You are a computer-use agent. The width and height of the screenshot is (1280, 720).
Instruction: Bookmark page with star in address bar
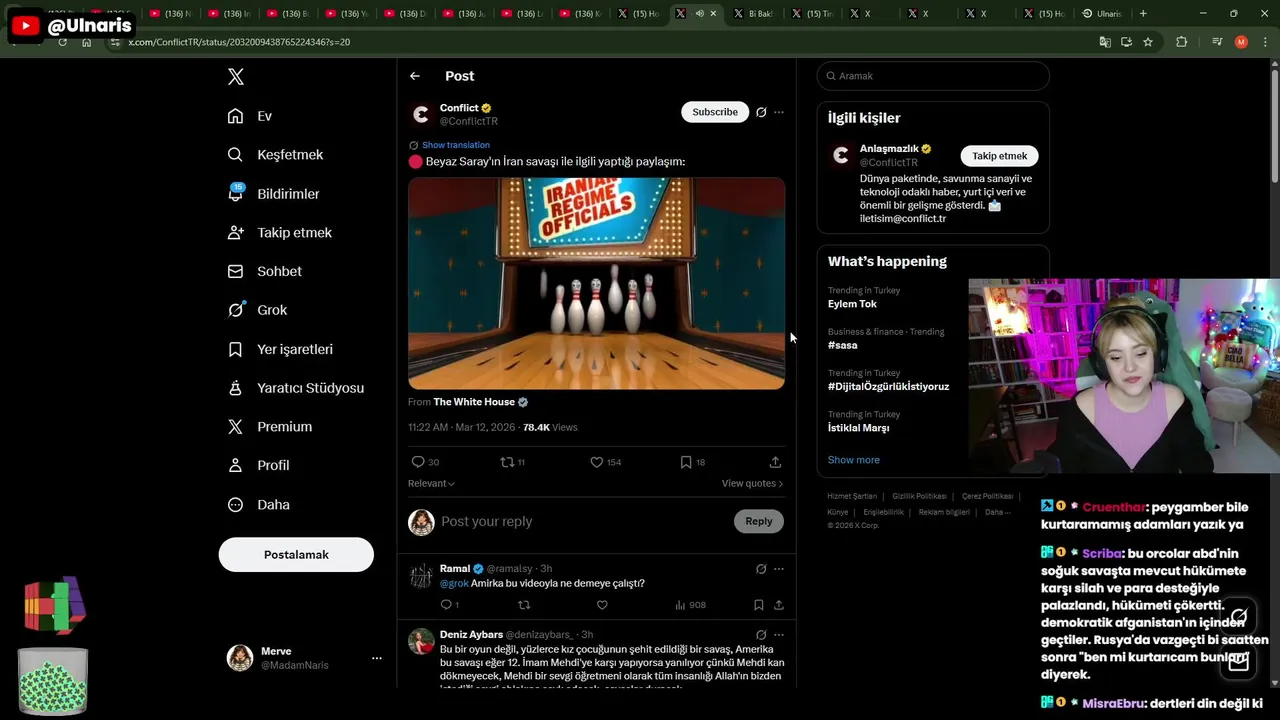(1148, 42)
